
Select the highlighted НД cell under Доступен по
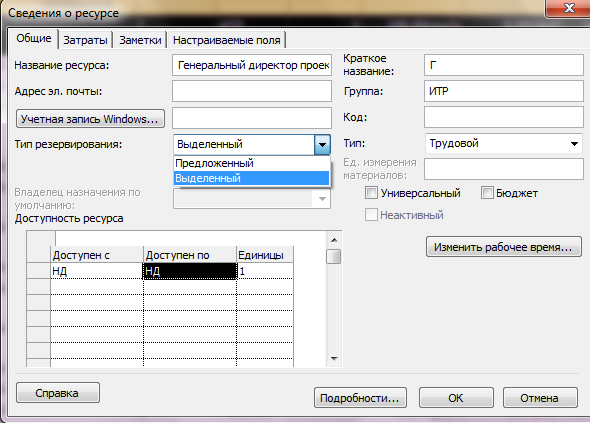(190, 271)
